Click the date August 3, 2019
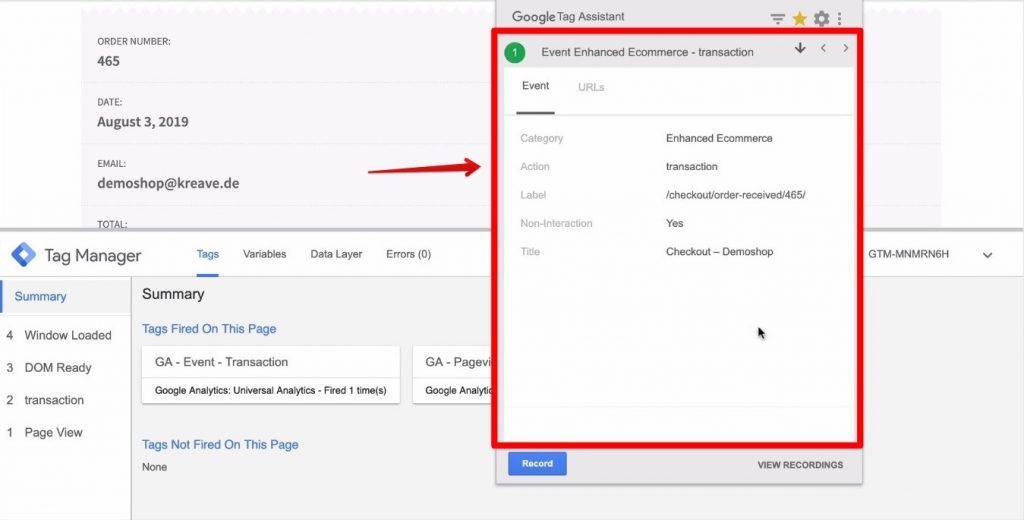 pos(143,122)
